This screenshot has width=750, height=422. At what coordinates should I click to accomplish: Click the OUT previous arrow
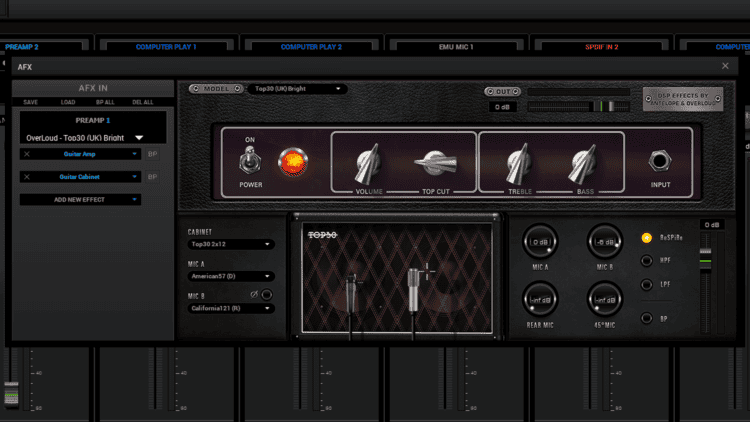[490, 91]
